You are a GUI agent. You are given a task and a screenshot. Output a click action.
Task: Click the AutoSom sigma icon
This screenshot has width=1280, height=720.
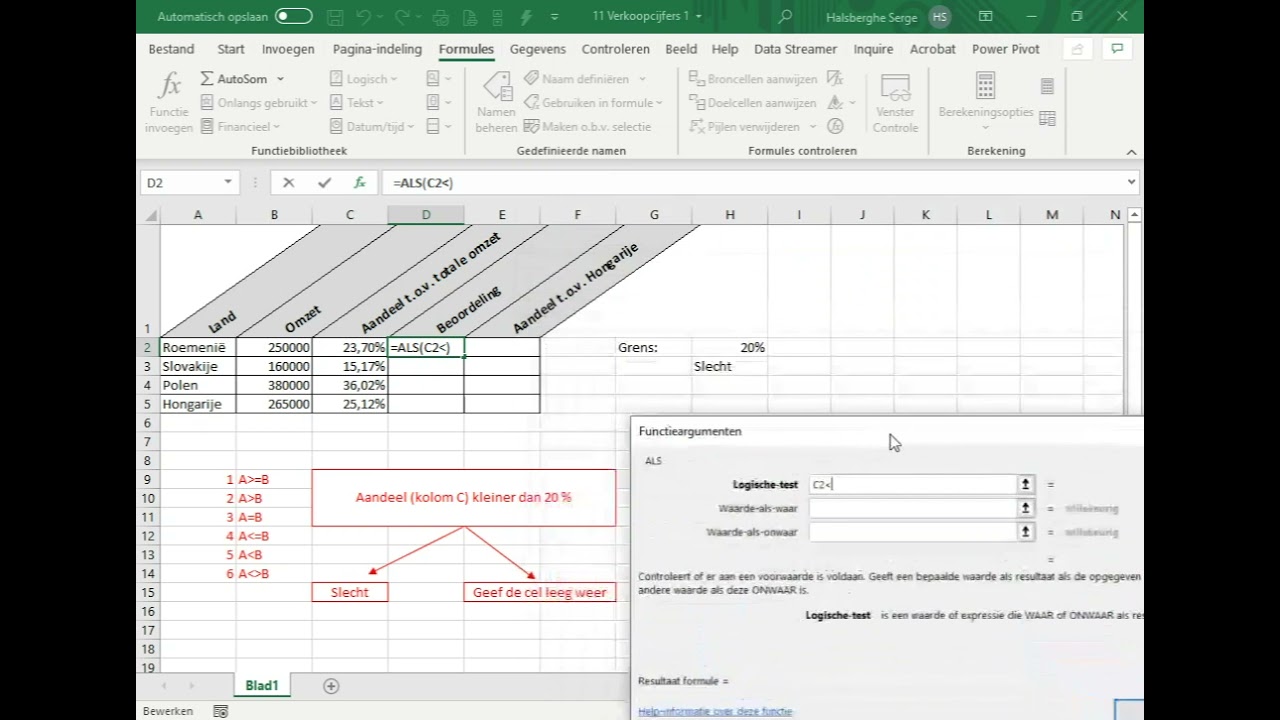(x=207, y=79)
